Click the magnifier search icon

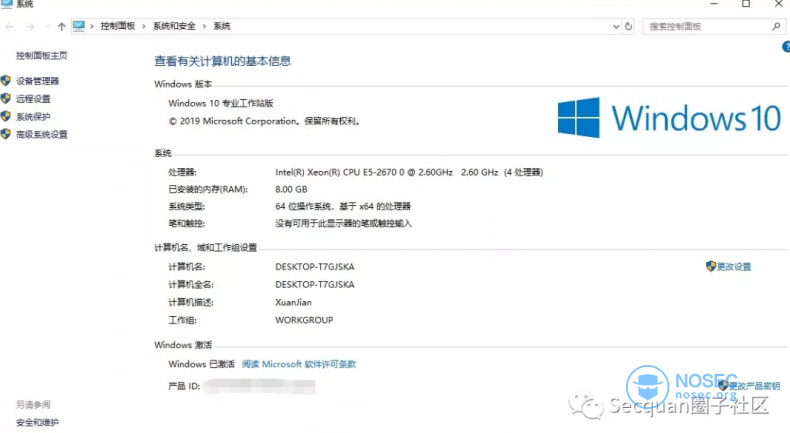776,26
